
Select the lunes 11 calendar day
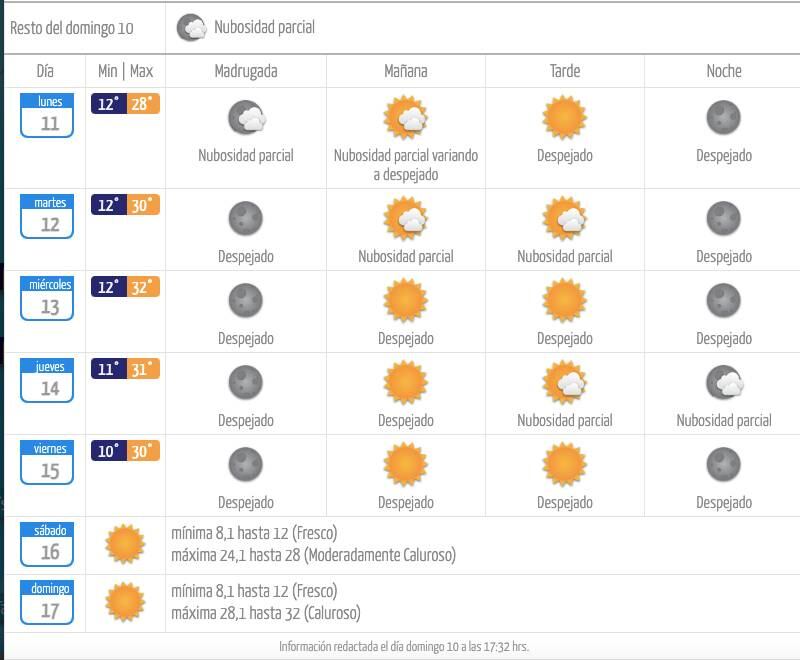[x=47, y=116]
